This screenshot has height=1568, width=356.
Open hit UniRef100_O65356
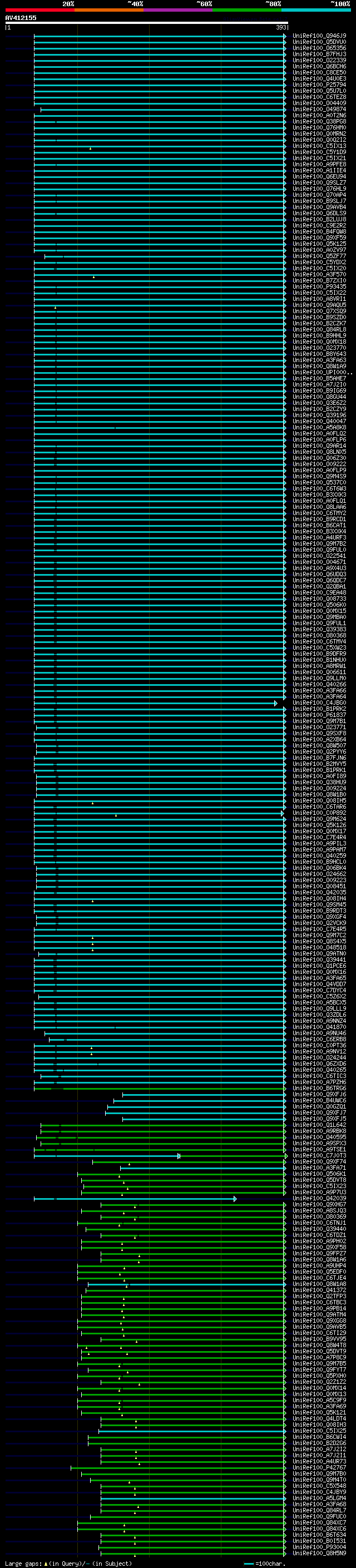(319, 48)
